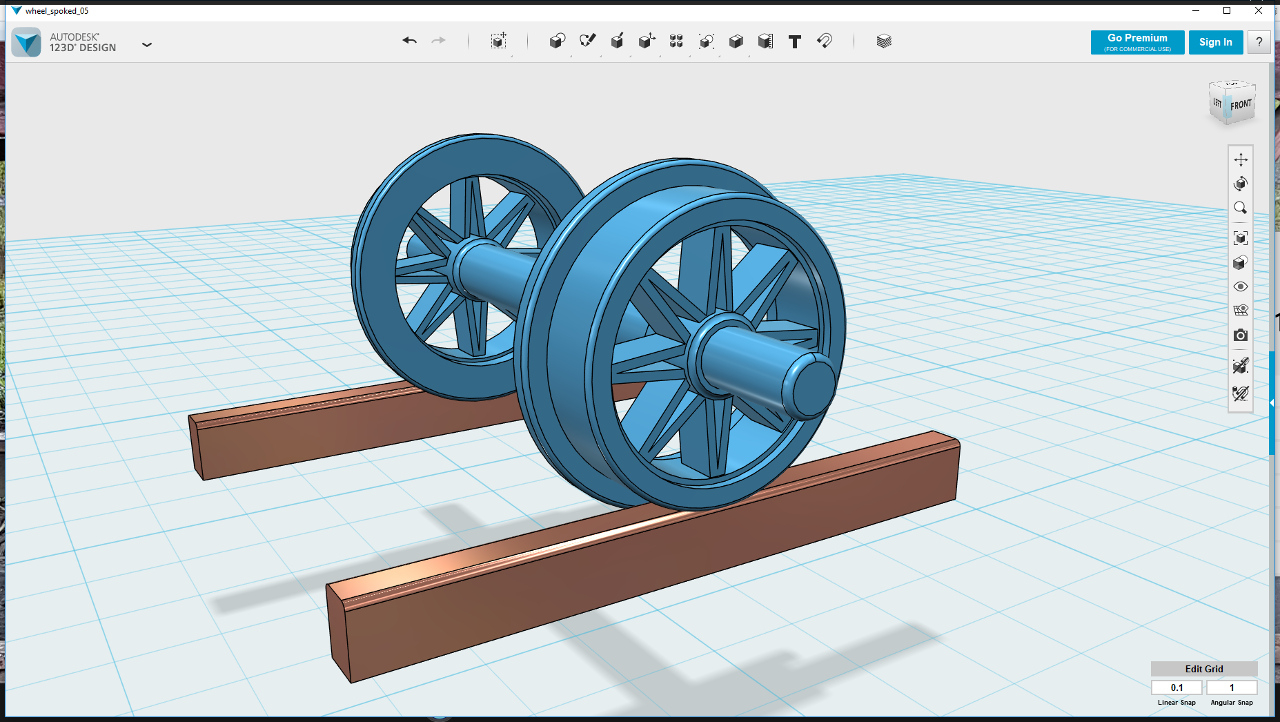Viewport: 1280px width, 722px height.
Task: Open the Transform tool
Action: 498,41
